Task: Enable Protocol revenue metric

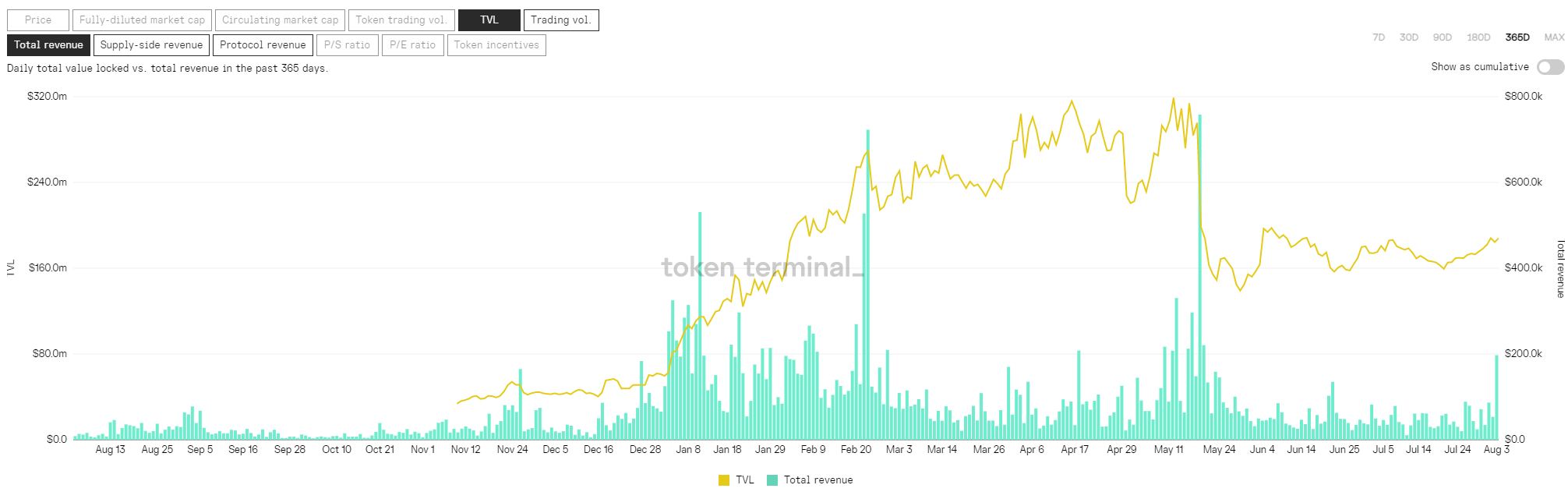Action: click(x=263, y=45)
